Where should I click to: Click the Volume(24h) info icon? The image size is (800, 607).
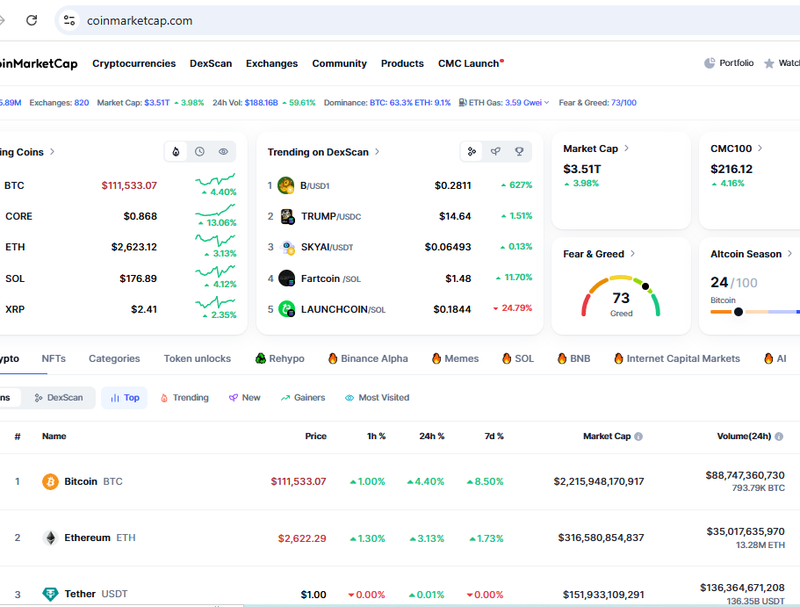coord(779,437)
